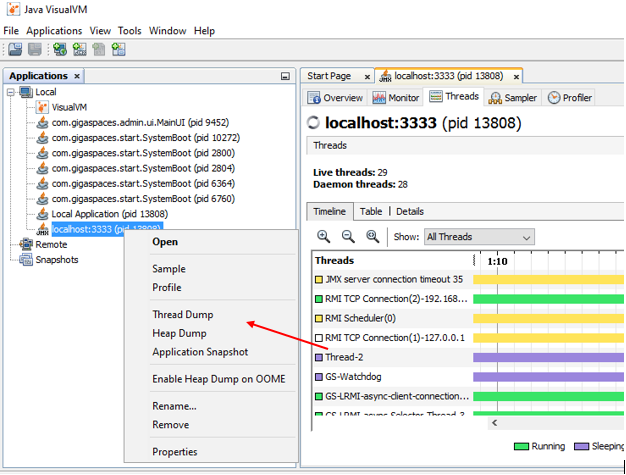The width and height of the screenshot is (626, 475).
Task: Open the Tools menu
Action: click(x=130, y=31)
